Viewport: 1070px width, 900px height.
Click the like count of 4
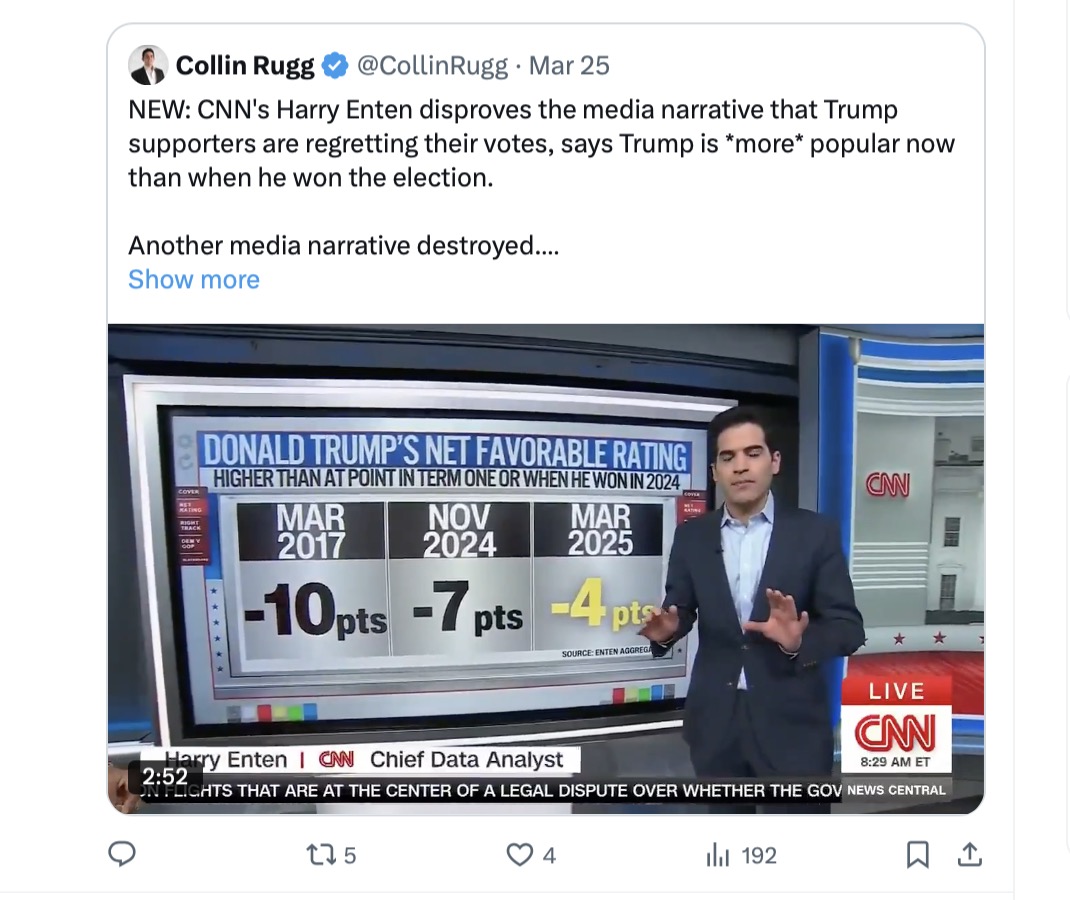[549, 856]
